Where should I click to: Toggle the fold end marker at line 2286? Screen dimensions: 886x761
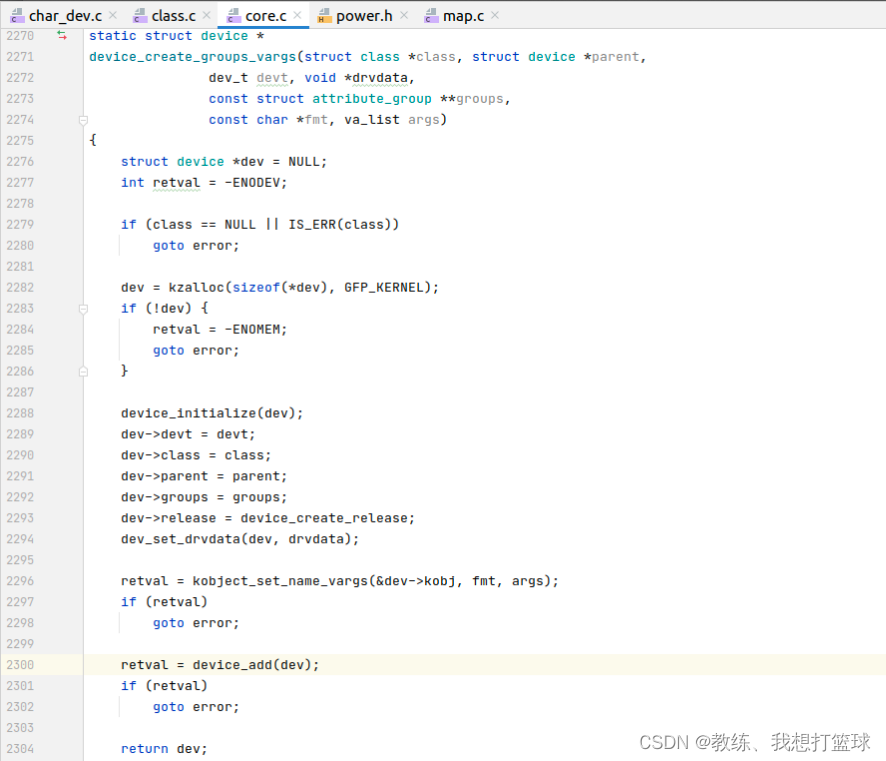[83, 371]
